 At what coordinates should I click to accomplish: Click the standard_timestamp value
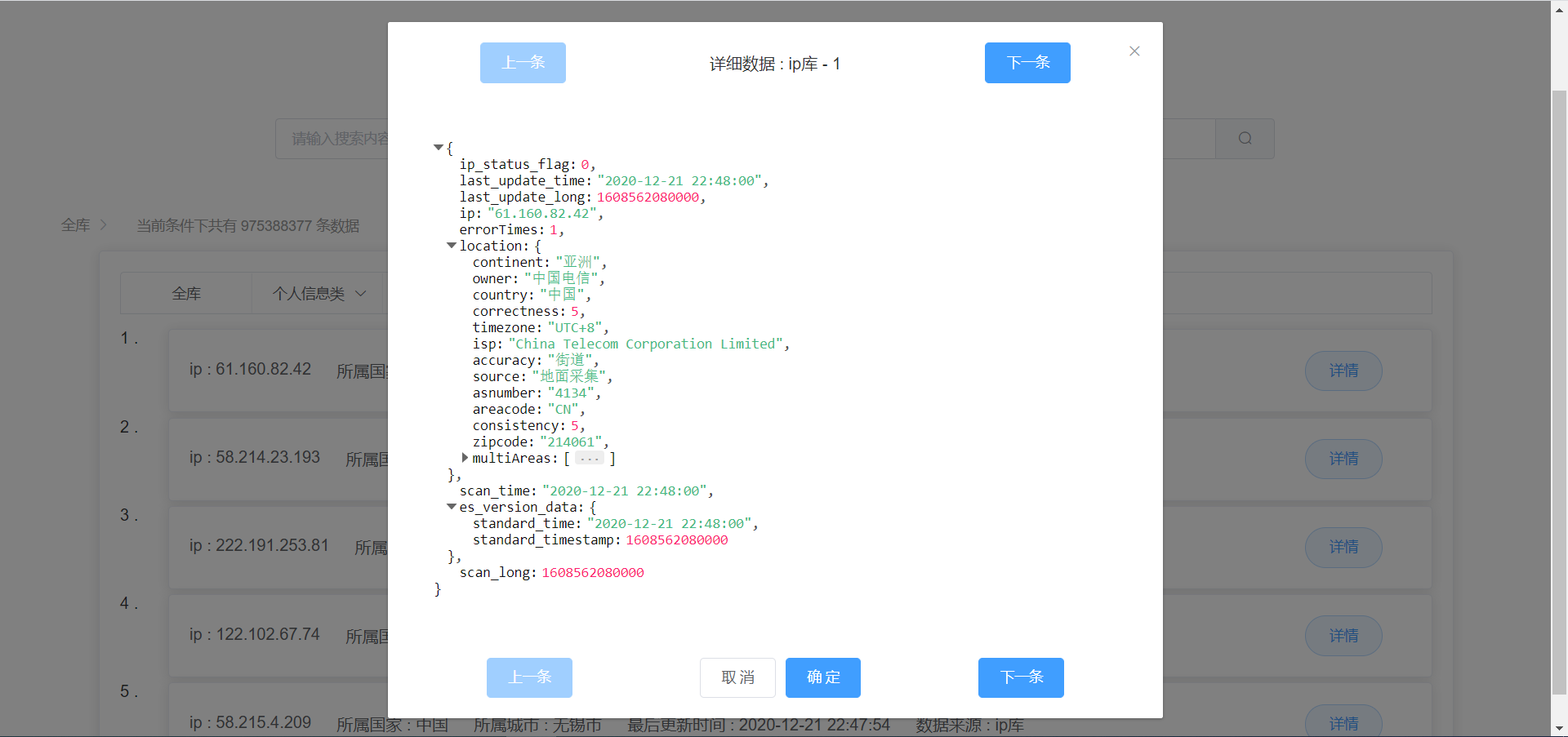point(677,540)
